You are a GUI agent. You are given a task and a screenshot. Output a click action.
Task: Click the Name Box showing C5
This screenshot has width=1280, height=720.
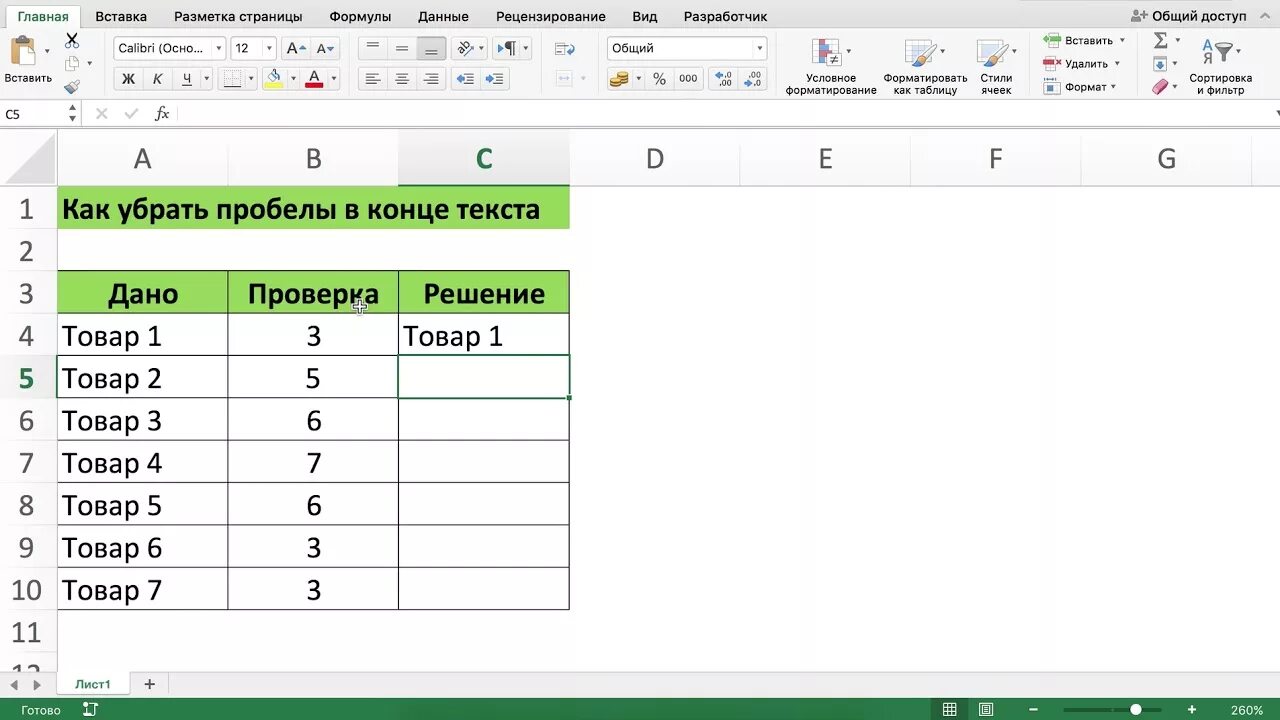click(33, 114)
